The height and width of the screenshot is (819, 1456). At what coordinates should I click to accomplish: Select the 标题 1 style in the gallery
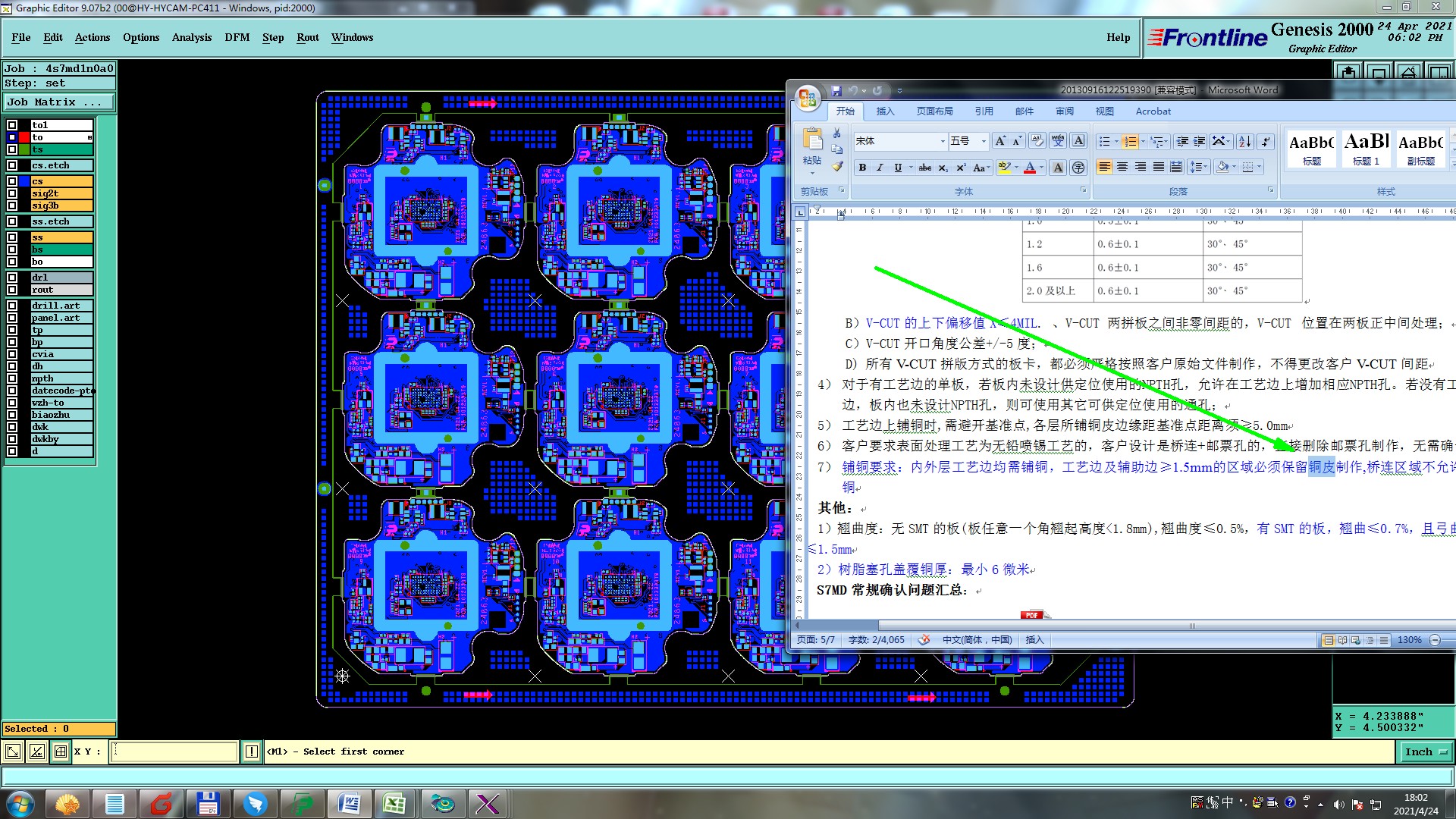click(x=1366, y=149)
